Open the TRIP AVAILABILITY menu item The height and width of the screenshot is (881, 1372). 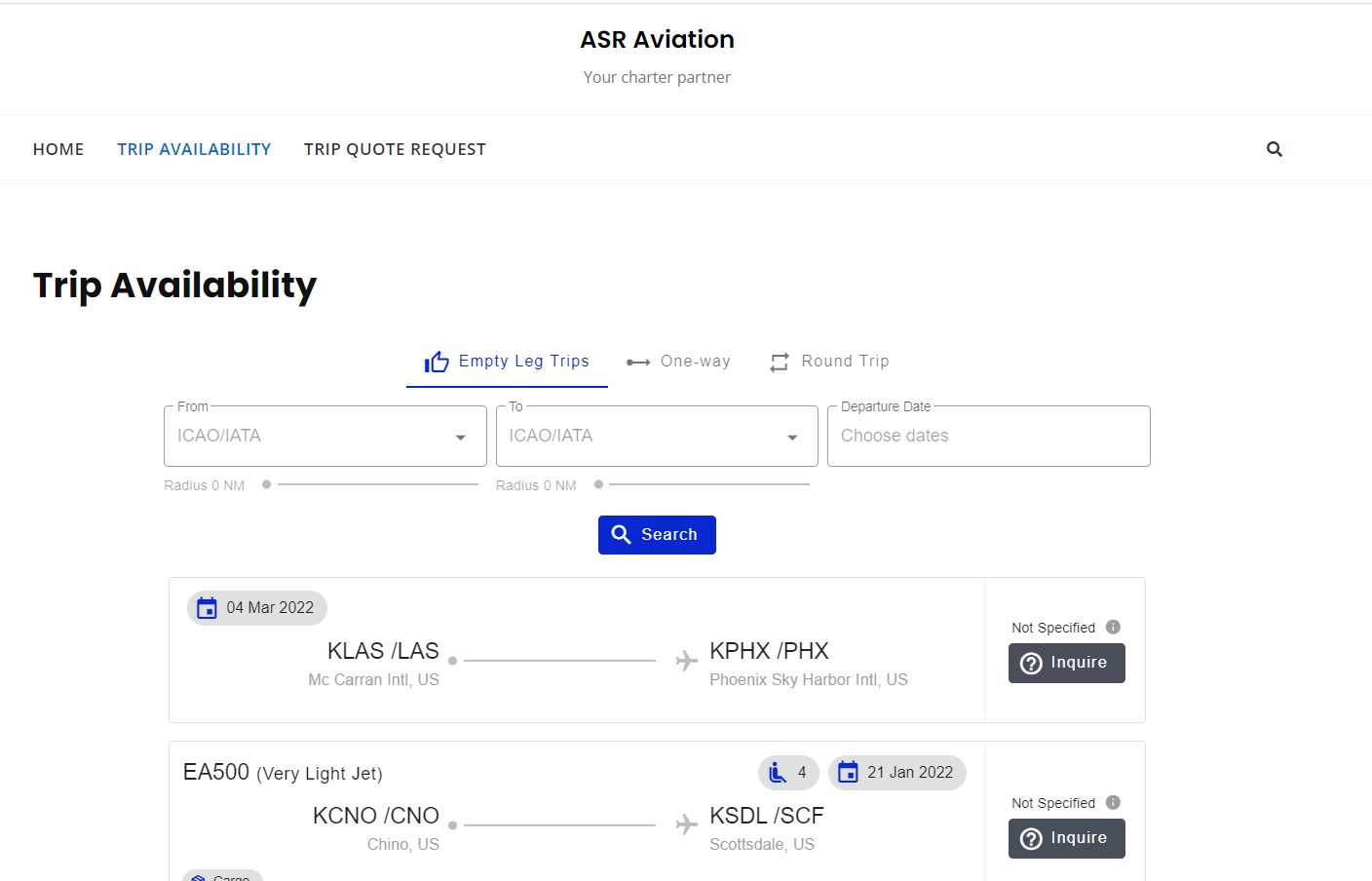(194, 149)
